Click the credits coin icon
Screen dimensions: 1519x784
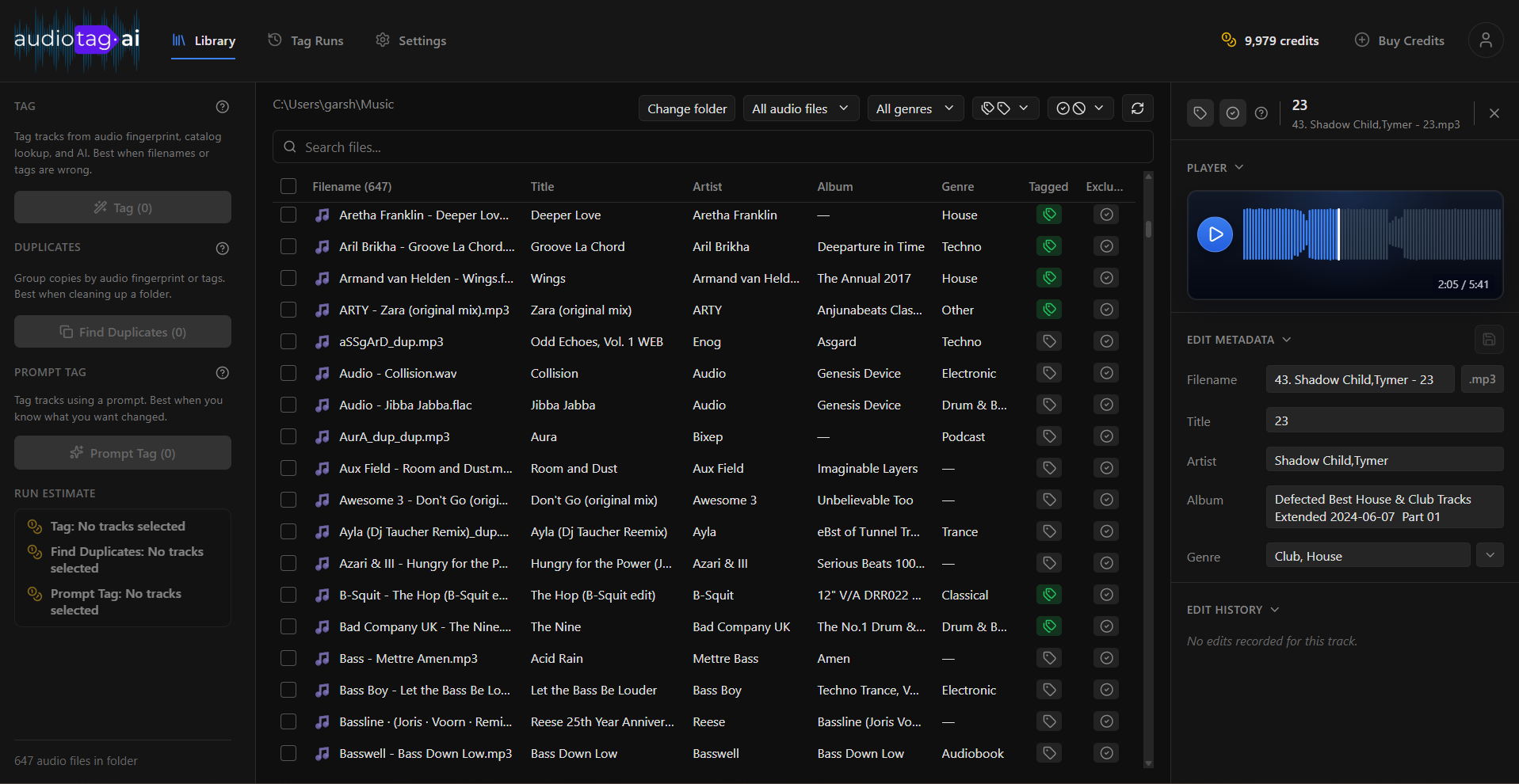[1229, 40]
